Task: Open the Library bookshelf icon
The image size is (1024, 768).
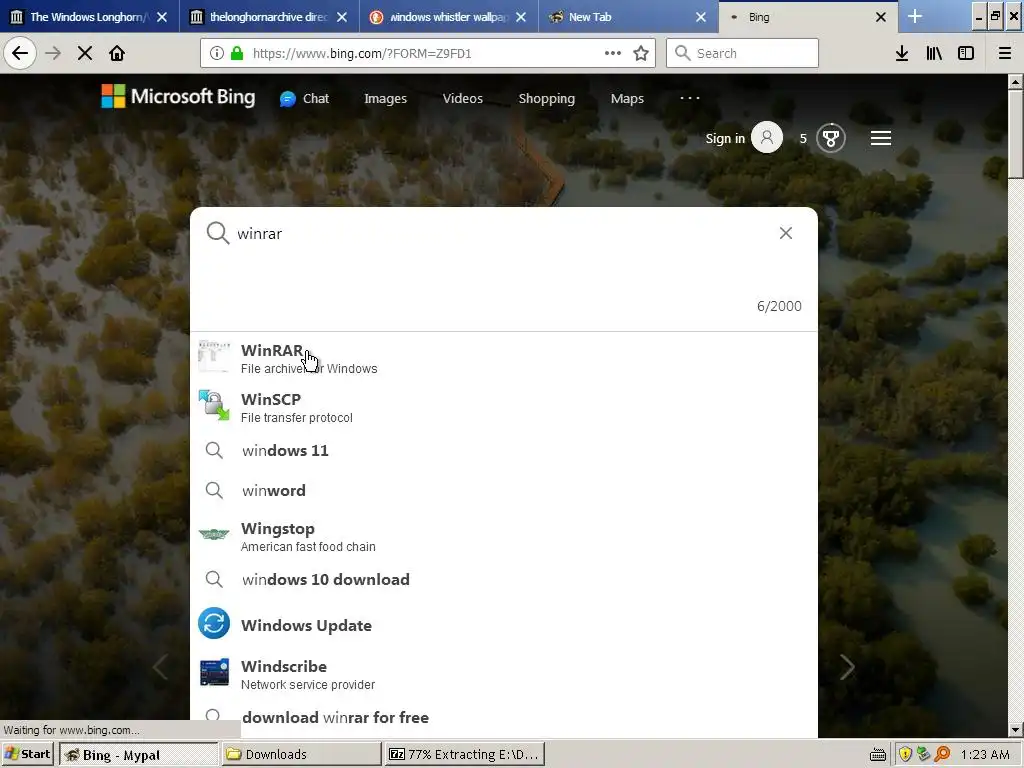Action: 934,54
